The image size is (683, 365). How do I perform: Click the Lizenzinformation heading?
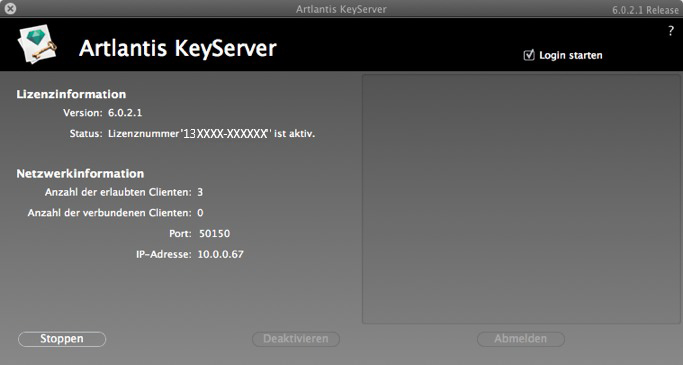coord(71,94)
